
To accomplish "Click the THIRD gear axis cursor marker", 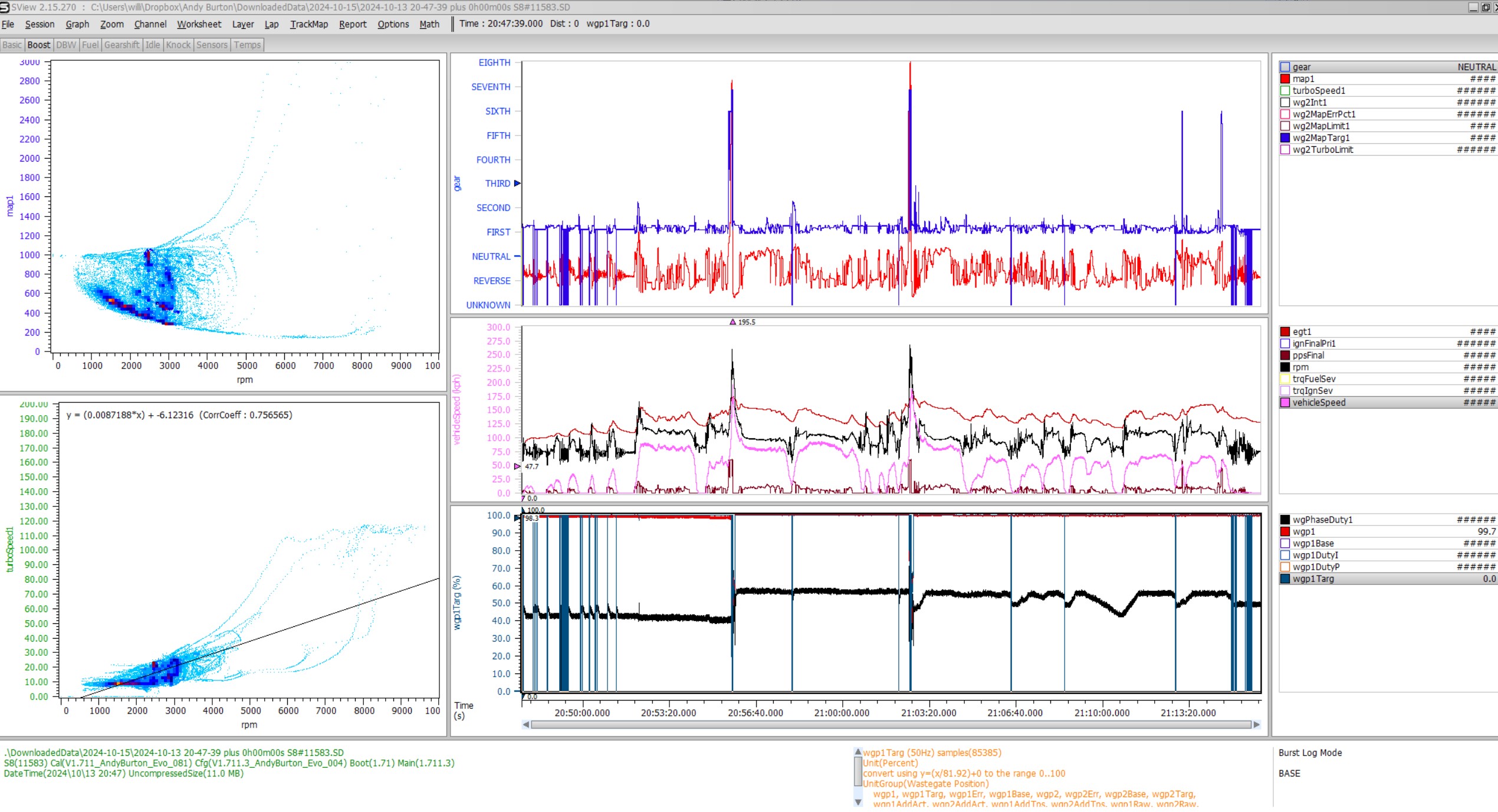I will point(517,183).
